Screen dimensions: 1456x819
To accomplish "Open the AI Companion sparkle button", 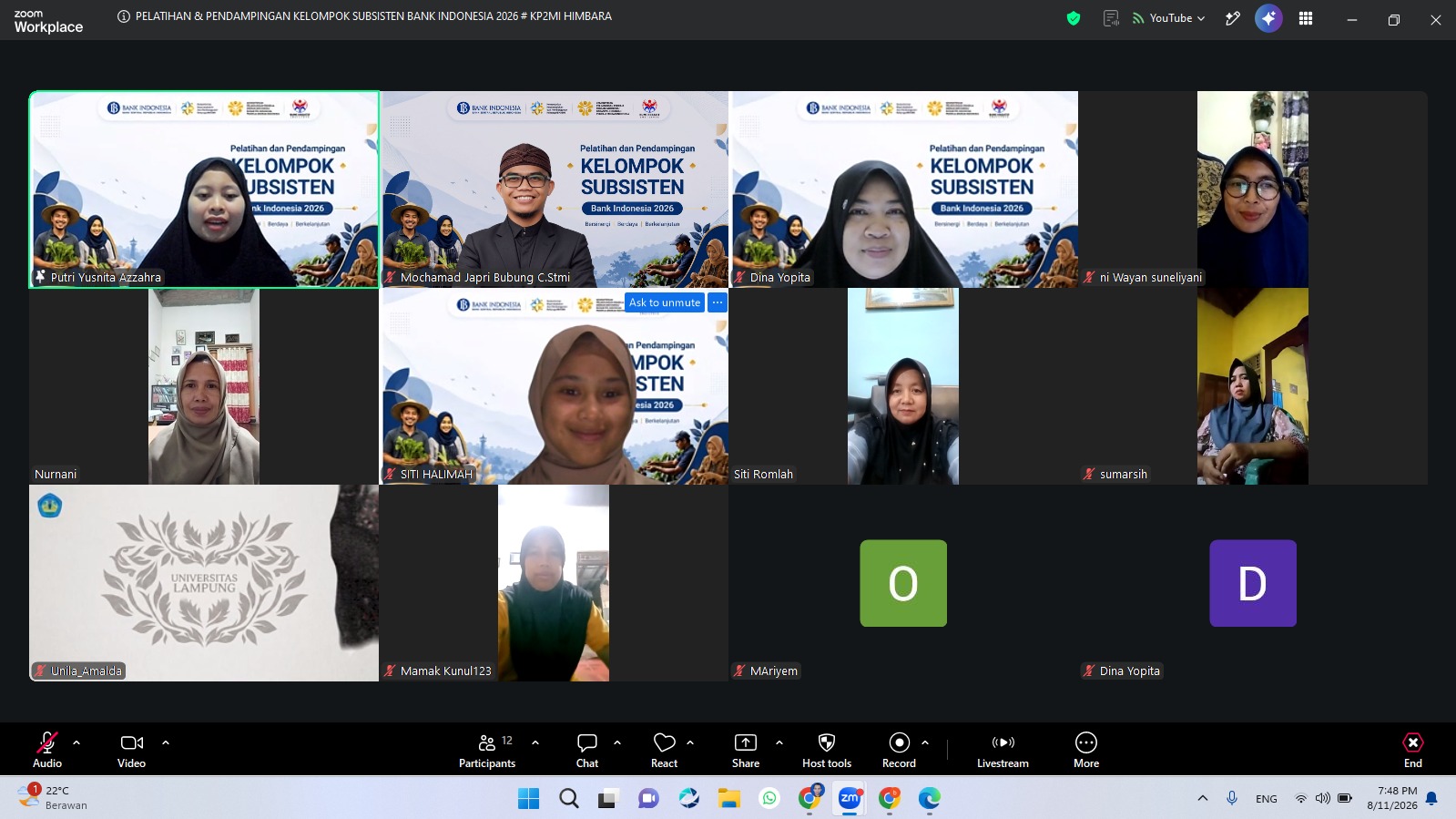I will click(1268, 18).
